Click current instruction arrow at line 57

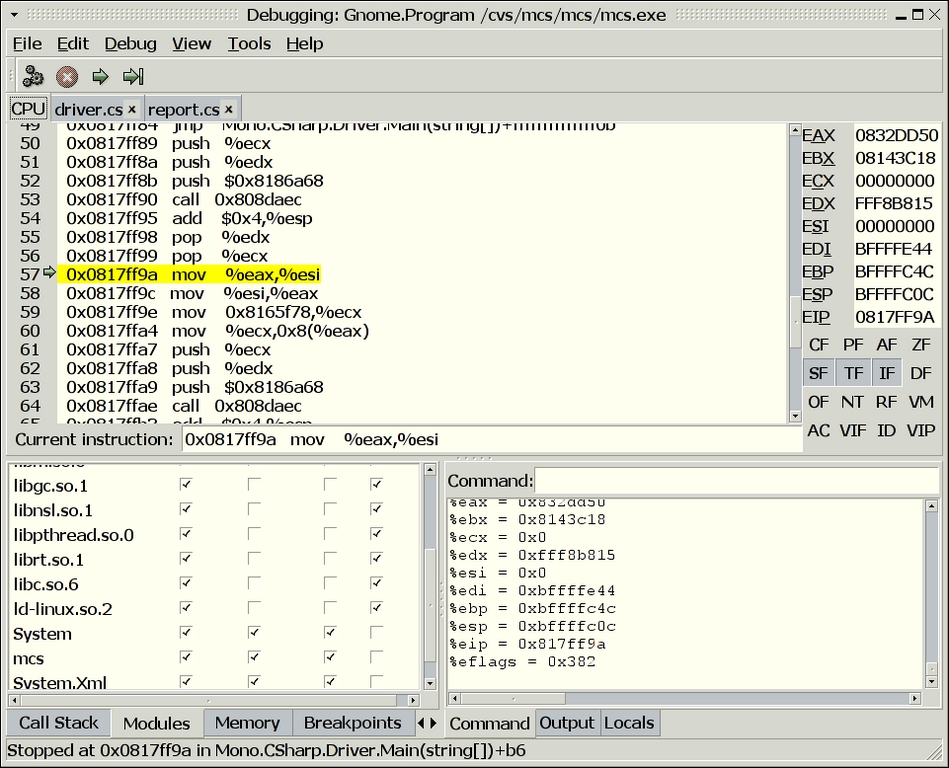(50, 273)
